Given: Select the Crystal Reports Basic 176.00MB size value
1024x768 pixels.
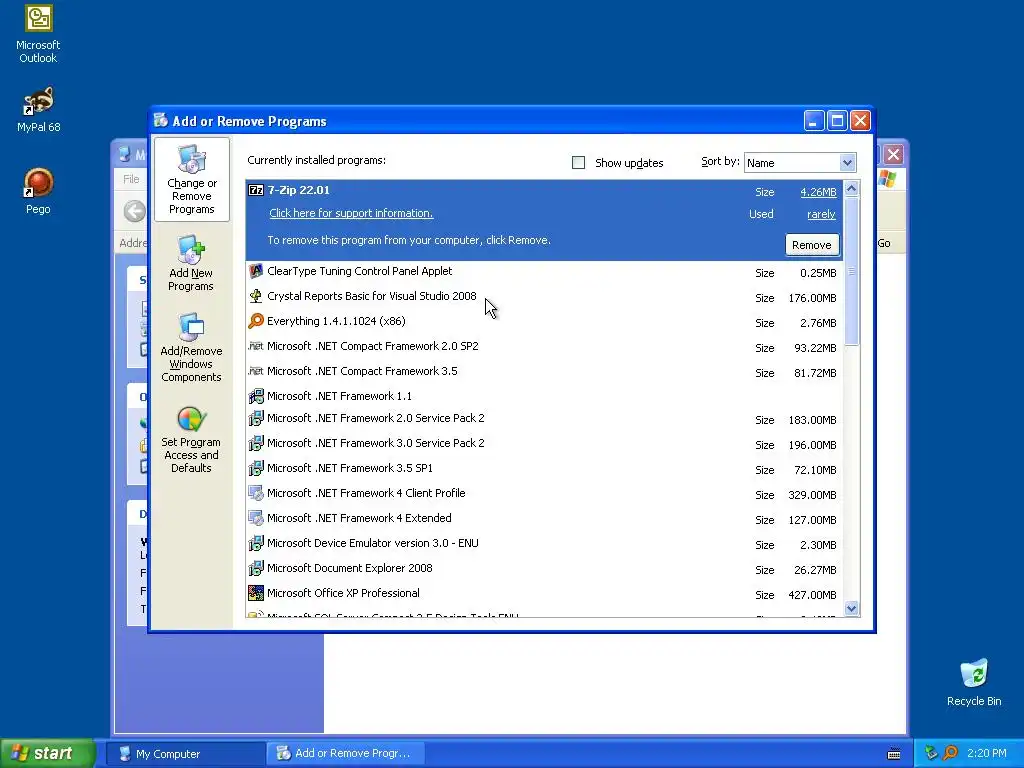Looking at the screenshot, I should pos(812,298).
